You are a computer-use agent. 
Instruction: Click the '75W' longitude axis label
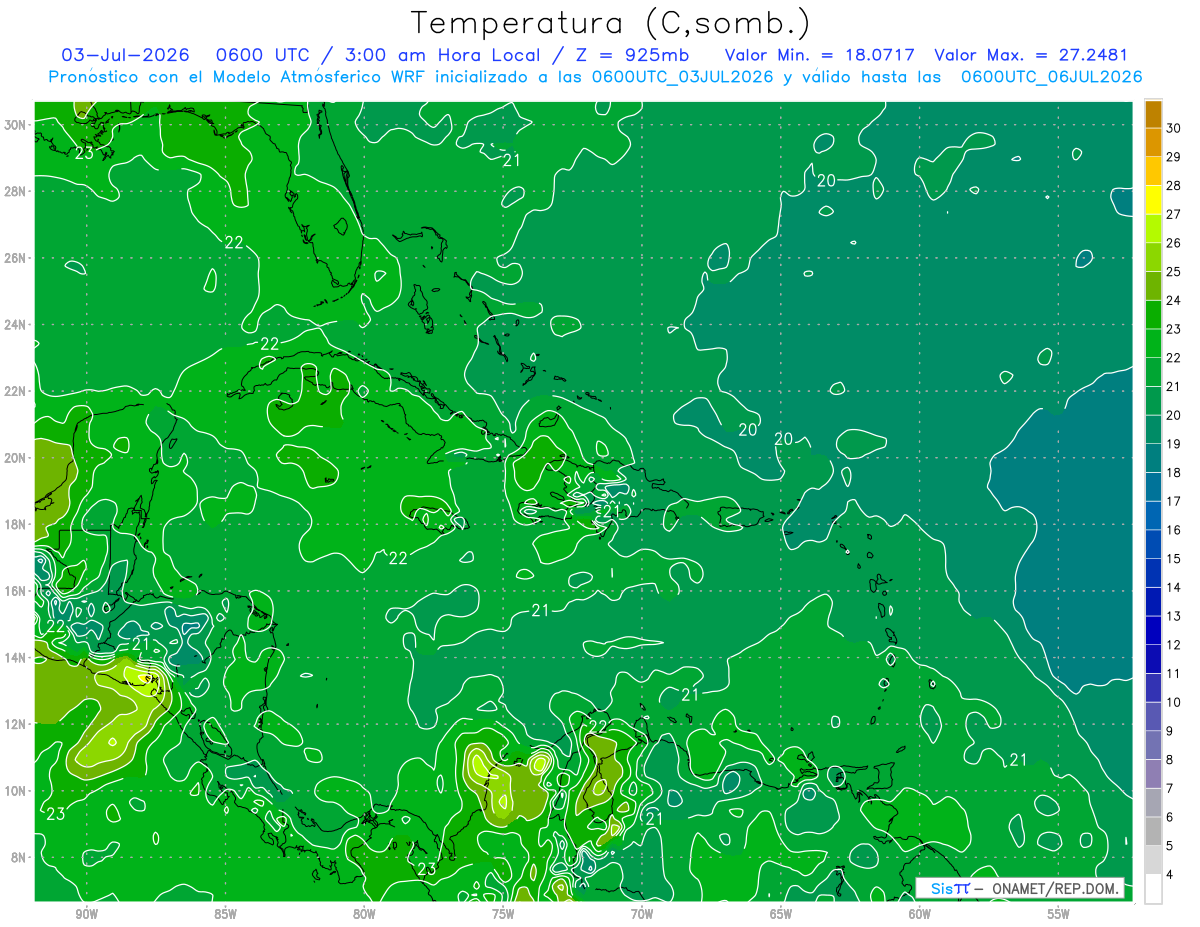click(503, 913)
